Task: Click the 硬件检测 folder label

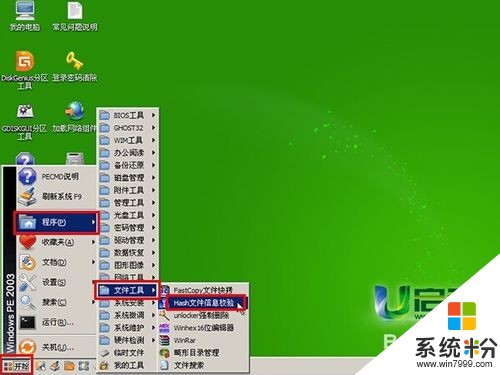Action: pyautogui.click(x=129, y=340)
